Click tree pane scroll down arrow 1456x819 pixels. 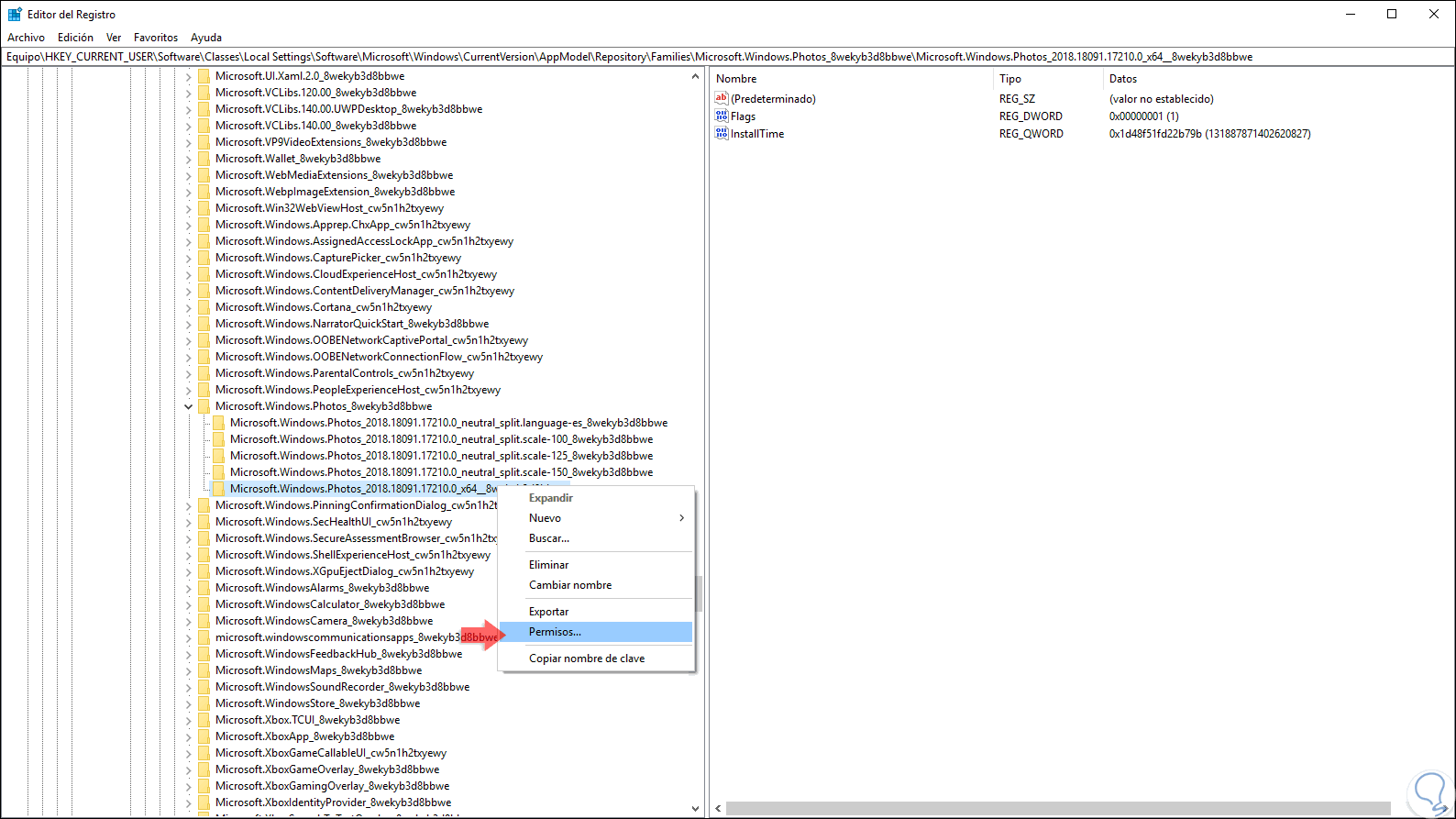coord(695,809)
